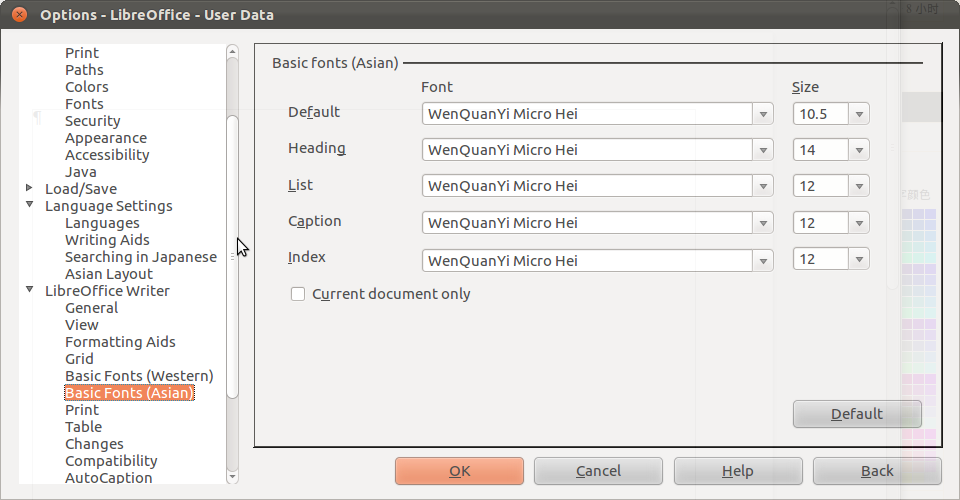Select Searching in Japanese option

[x=141, y=257]
